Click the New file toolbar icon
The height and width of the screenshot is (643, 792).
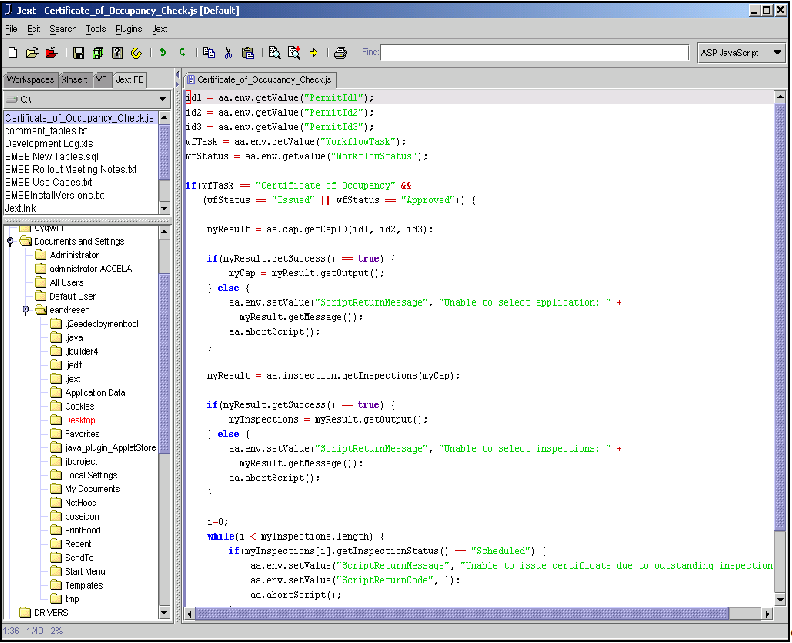pos(12,53)
